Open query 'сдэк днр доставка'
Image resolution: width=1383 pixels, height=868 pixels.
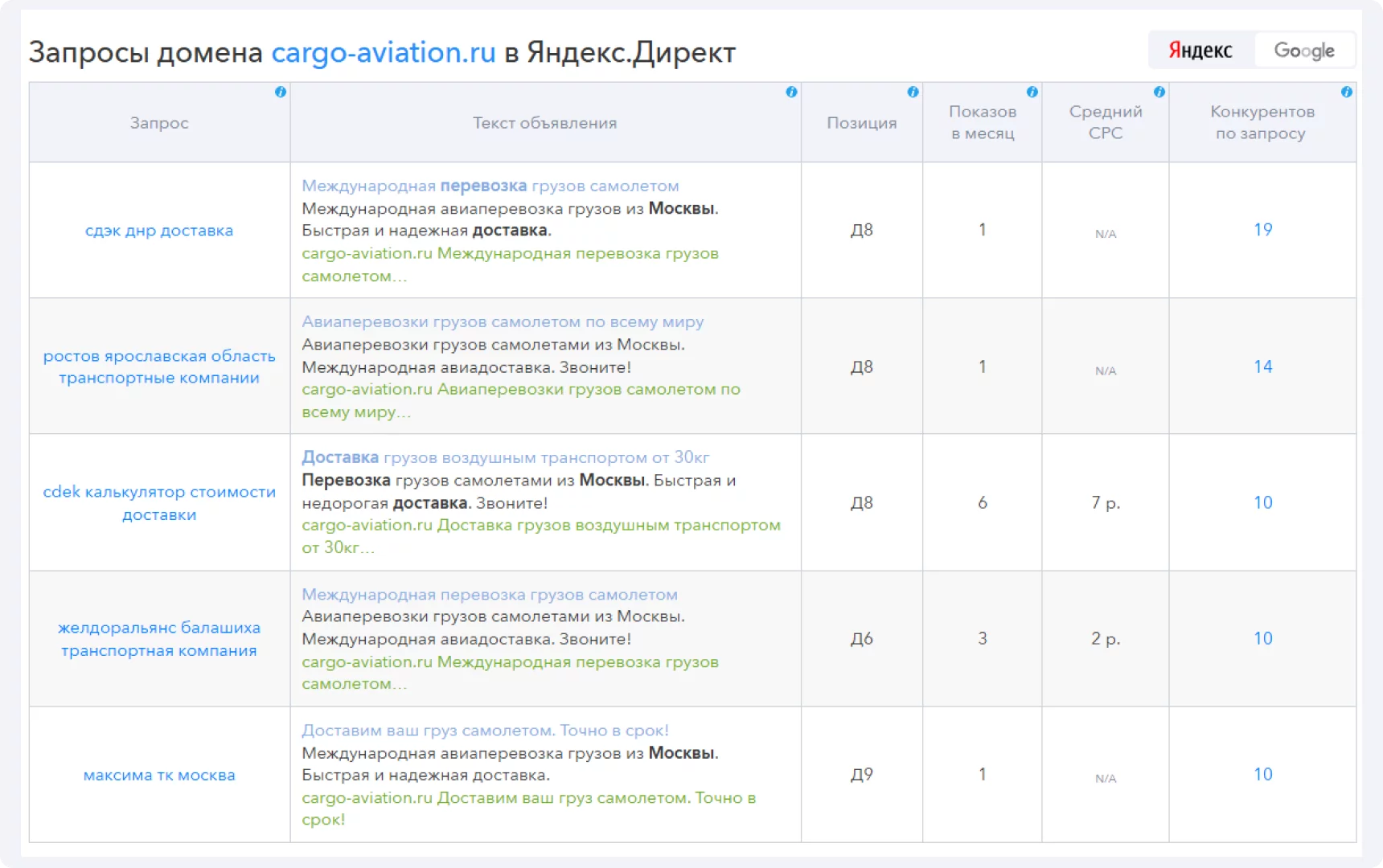[159, 231]
